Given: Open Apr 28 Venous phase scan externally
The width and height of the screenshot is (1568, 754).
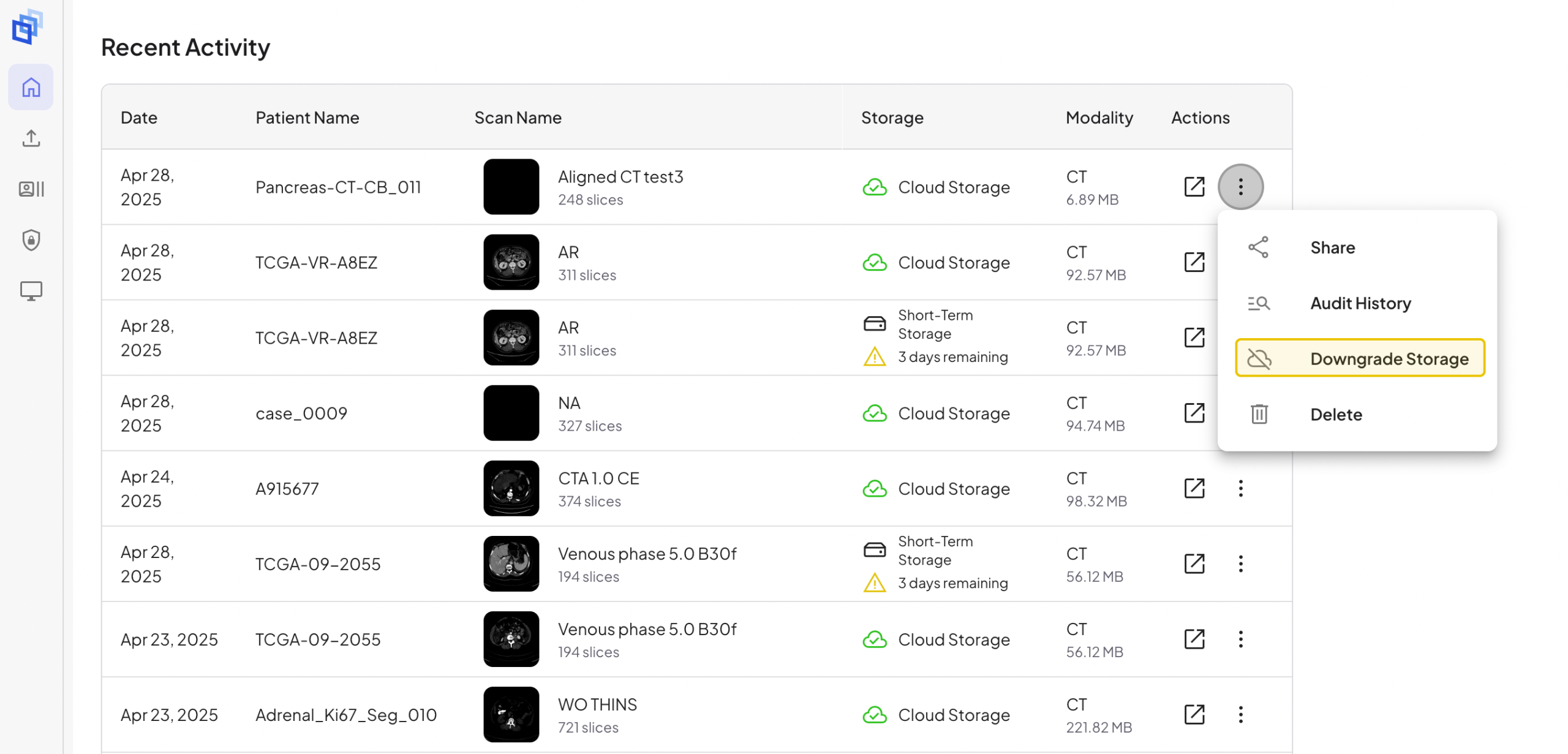Looking at the screenshot, I should pyautogui.click(x=1194, y=564).
